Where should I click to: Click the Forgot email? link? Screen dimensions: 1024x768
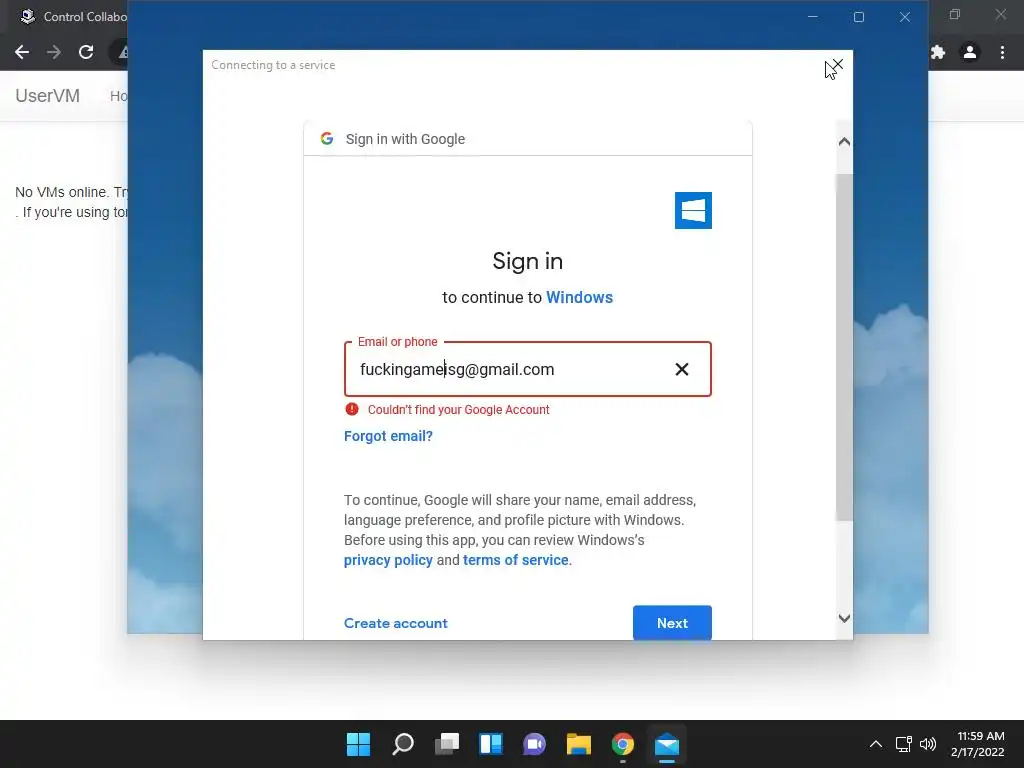(388, 436)
